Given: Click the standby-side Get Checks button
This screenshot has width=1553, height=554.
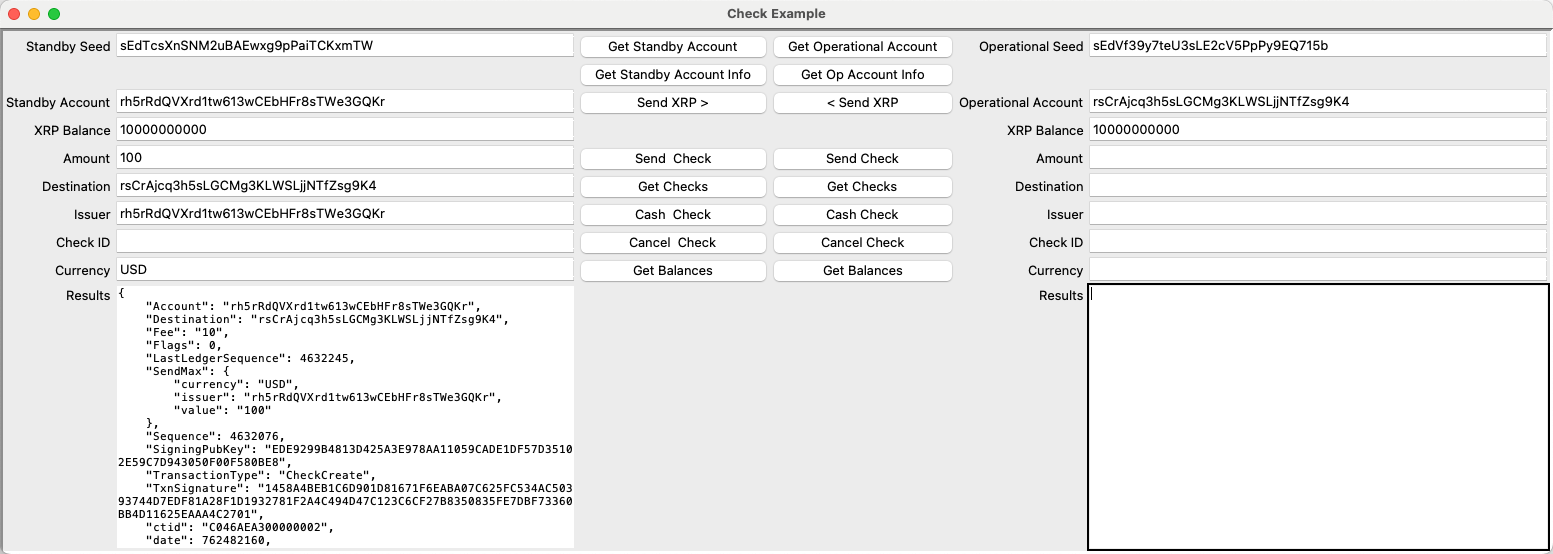Looking at the screenshot, I should point(672,186).
